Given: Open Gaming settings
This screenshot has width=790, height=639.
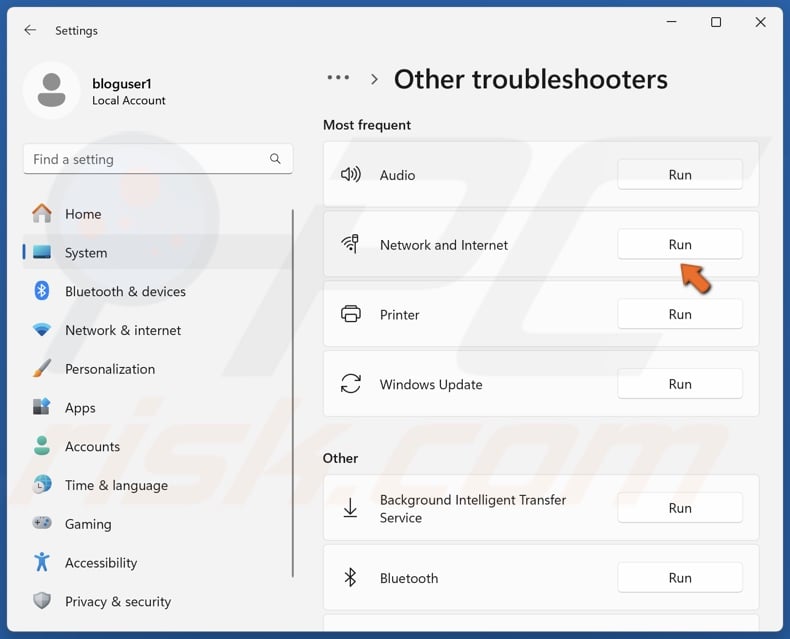Looking at the screenshot, I should (x=157, y=524).
